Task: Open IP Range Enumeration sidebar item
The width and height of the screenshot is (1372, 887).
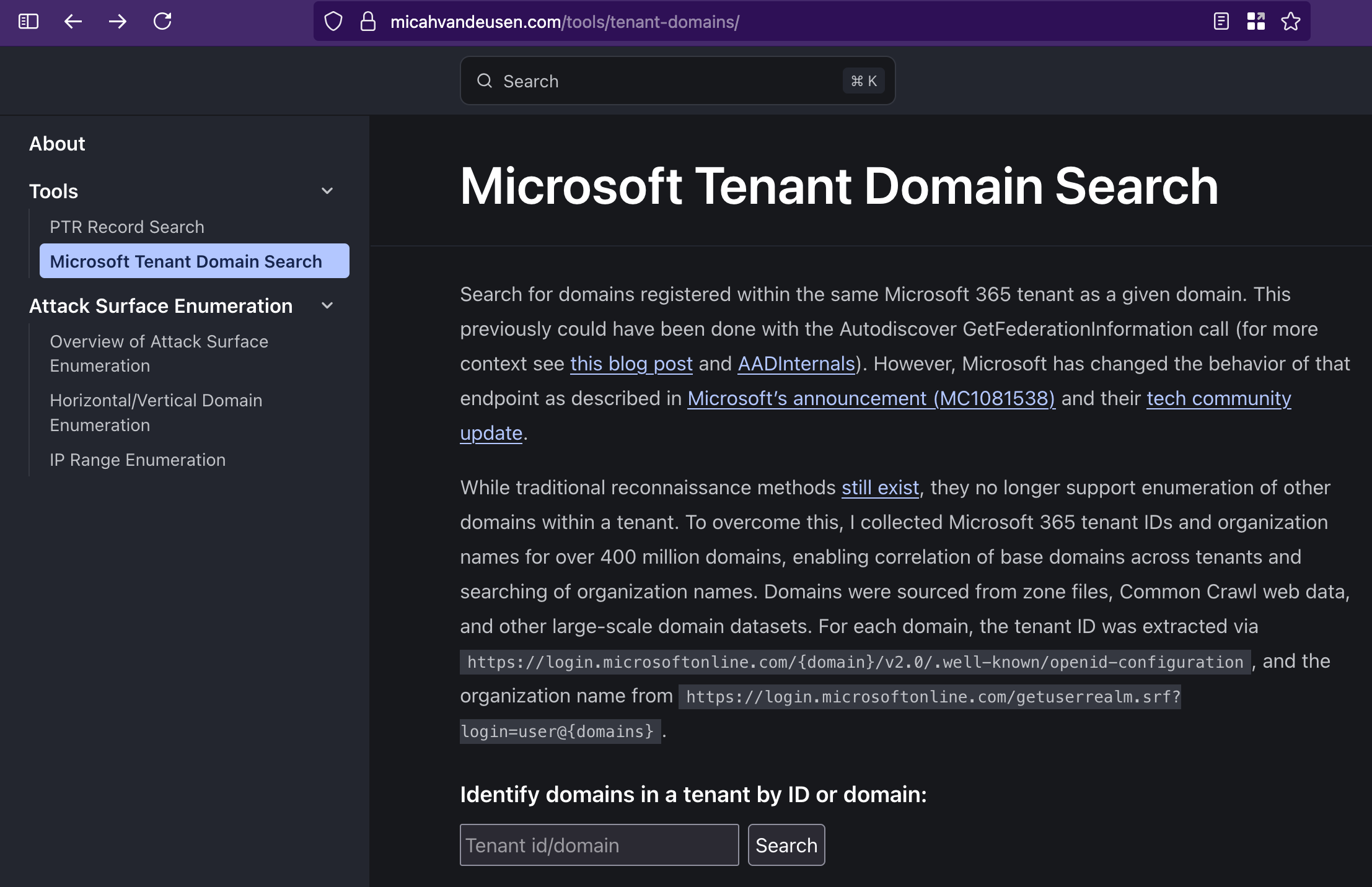Action: (x=138, y=460)
